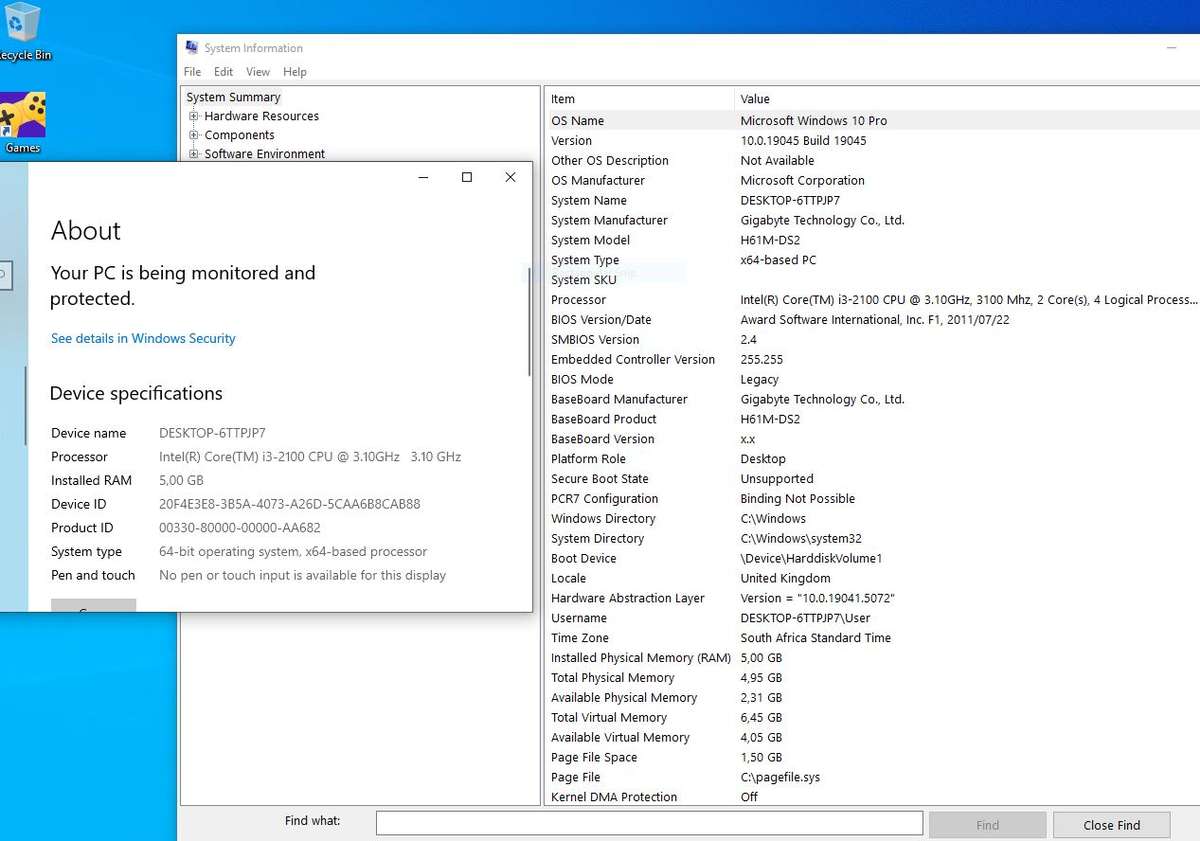
Task: Click the Close Find button
Action: pos(1111,825)
